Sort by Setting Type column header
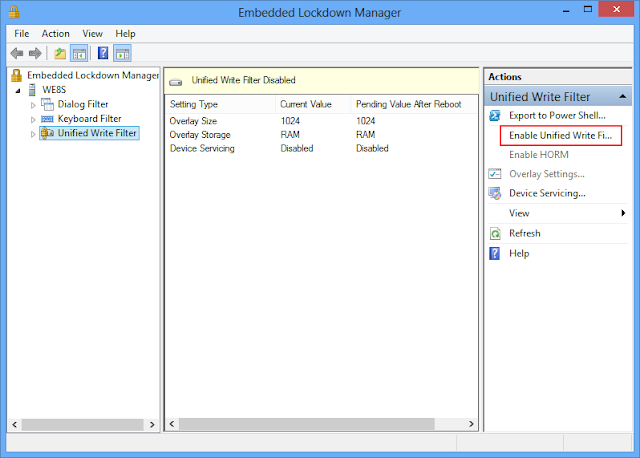The image size is (640, 458). 220,104
